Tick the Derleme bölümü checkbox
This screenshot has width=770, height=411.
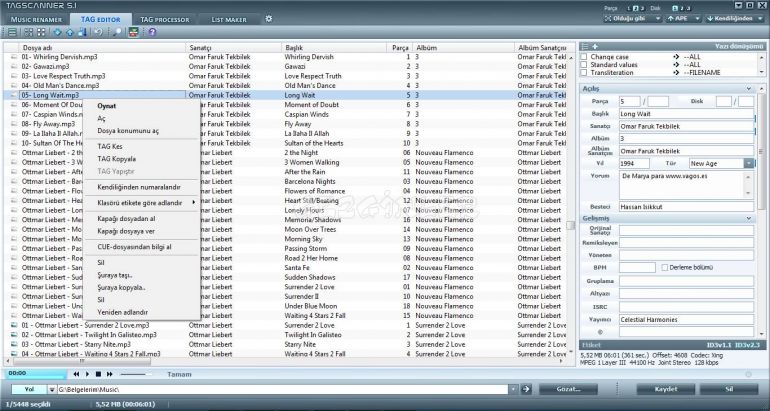[x=665, y=268]
